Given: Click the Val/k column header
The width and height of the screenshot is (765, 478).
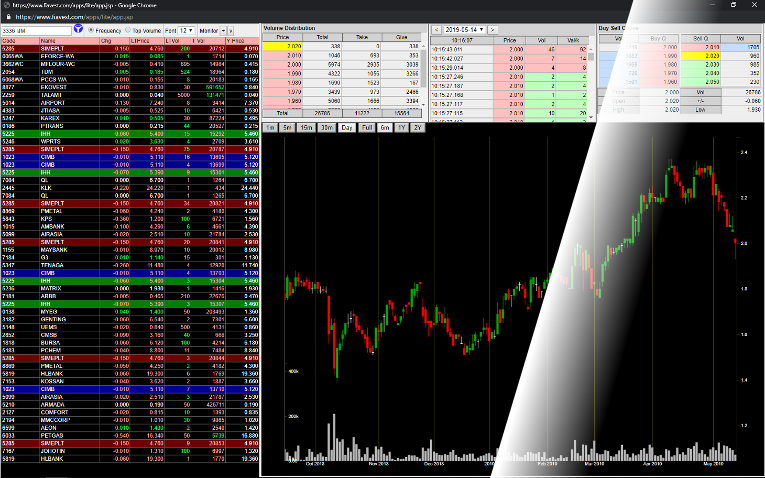Looking at the screenshot, I should pyautogui.click(x=573, y=40).
